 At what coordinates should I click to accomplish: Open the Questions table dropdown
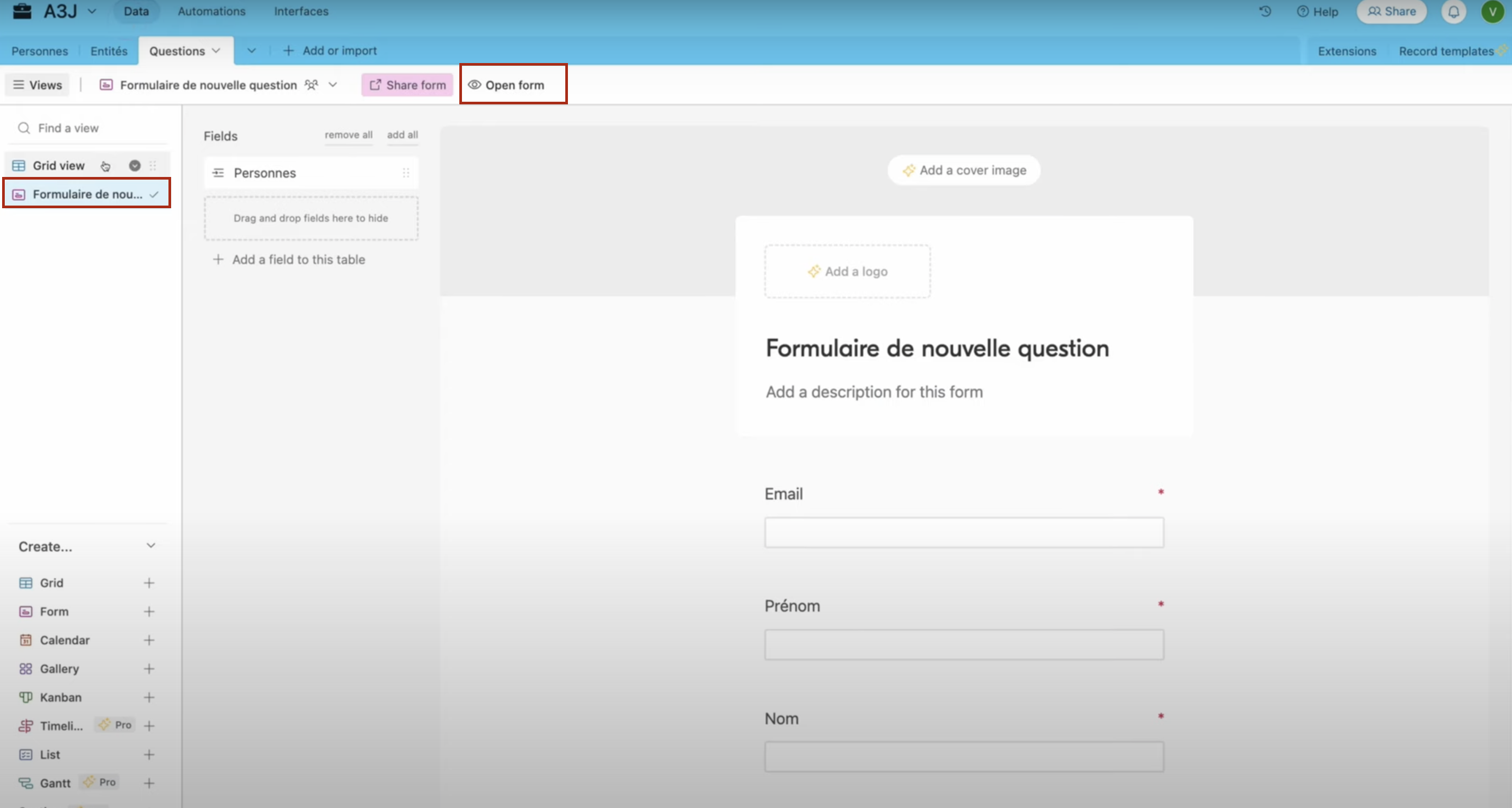215,50
